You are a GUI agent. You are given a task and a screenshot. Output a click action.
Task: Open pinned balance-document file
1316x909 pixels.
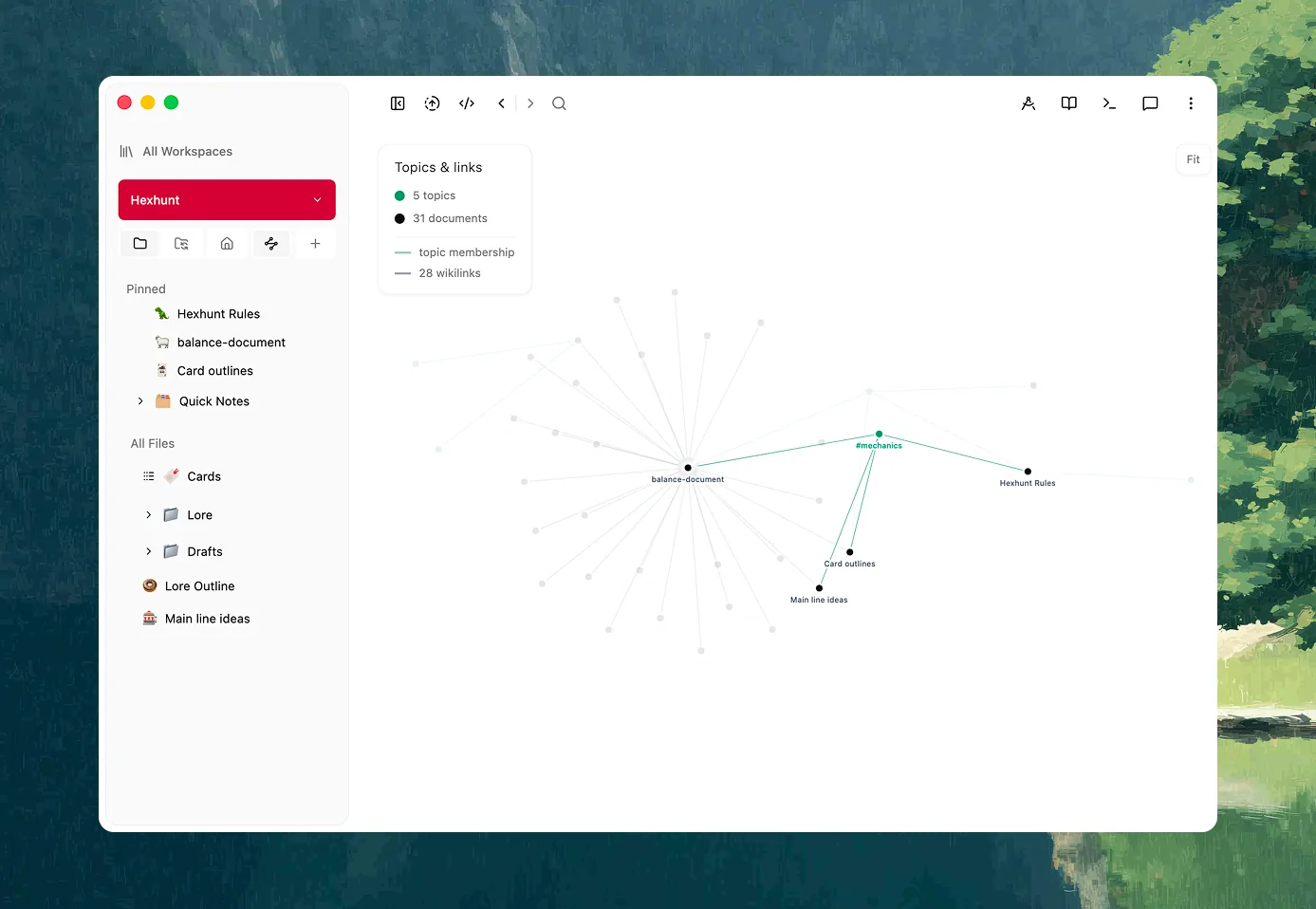pyautogui.click(x=231, y=343)
